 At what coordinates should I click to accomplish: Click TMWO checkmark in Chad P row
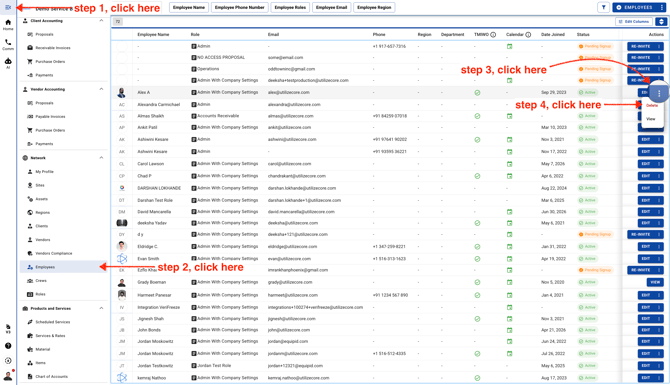tap(477, 176)
